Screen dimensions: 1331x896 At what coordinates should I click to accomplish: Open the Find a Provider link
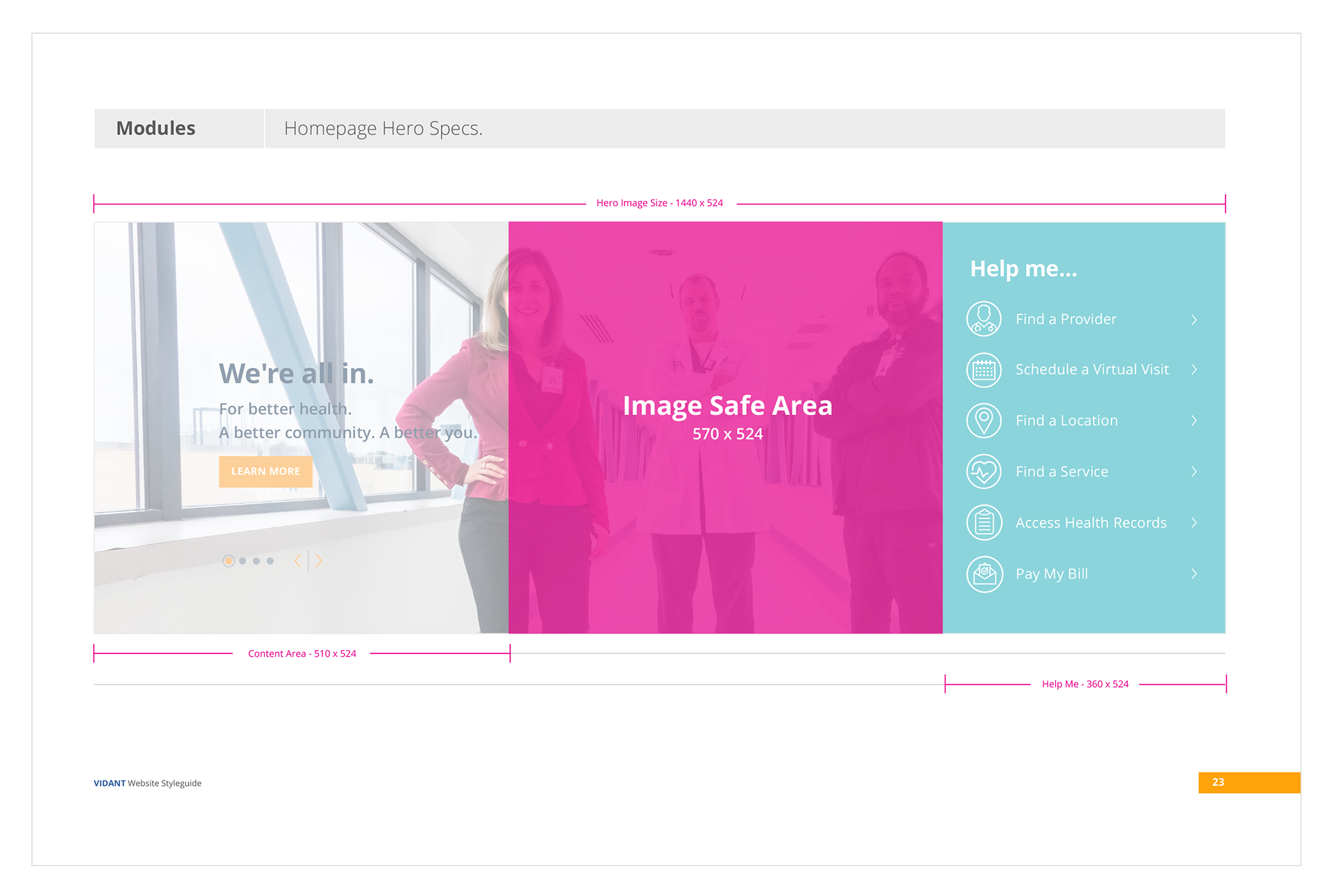point(1066,319)
